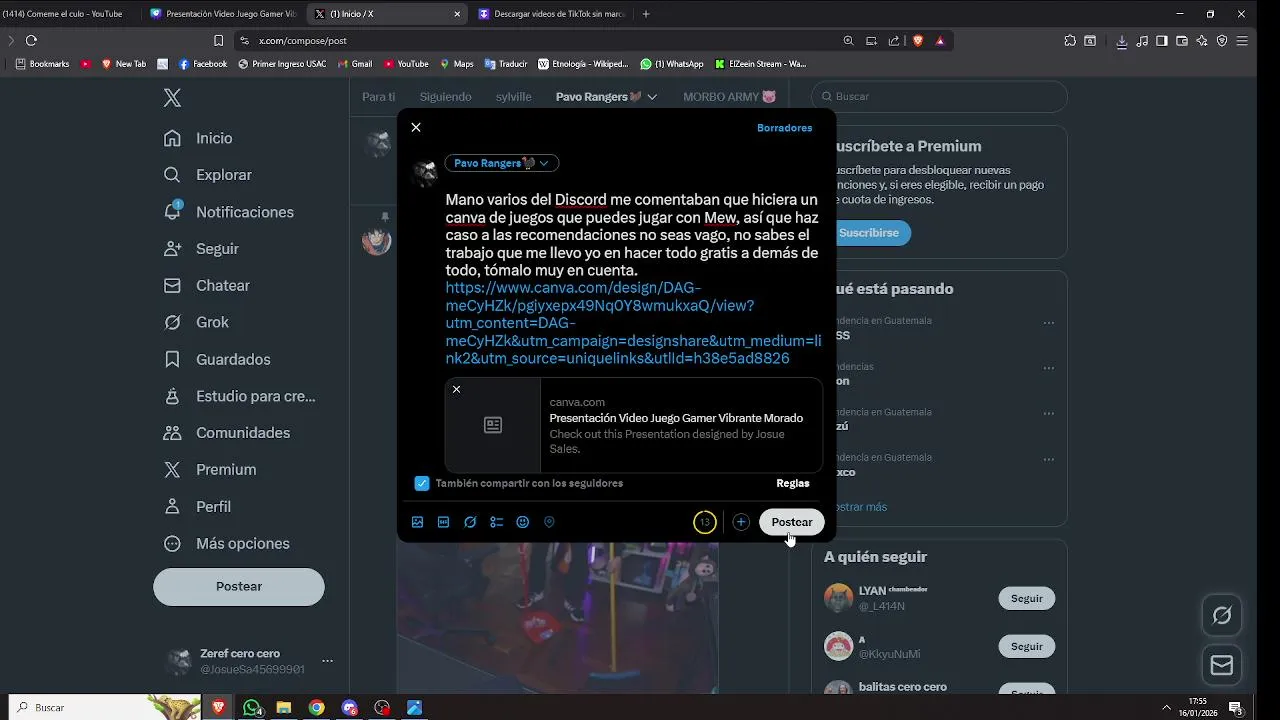This screenshot has width=1280, height=720.
Task: Add a poll to the post
Action: [x=496, y=522]
